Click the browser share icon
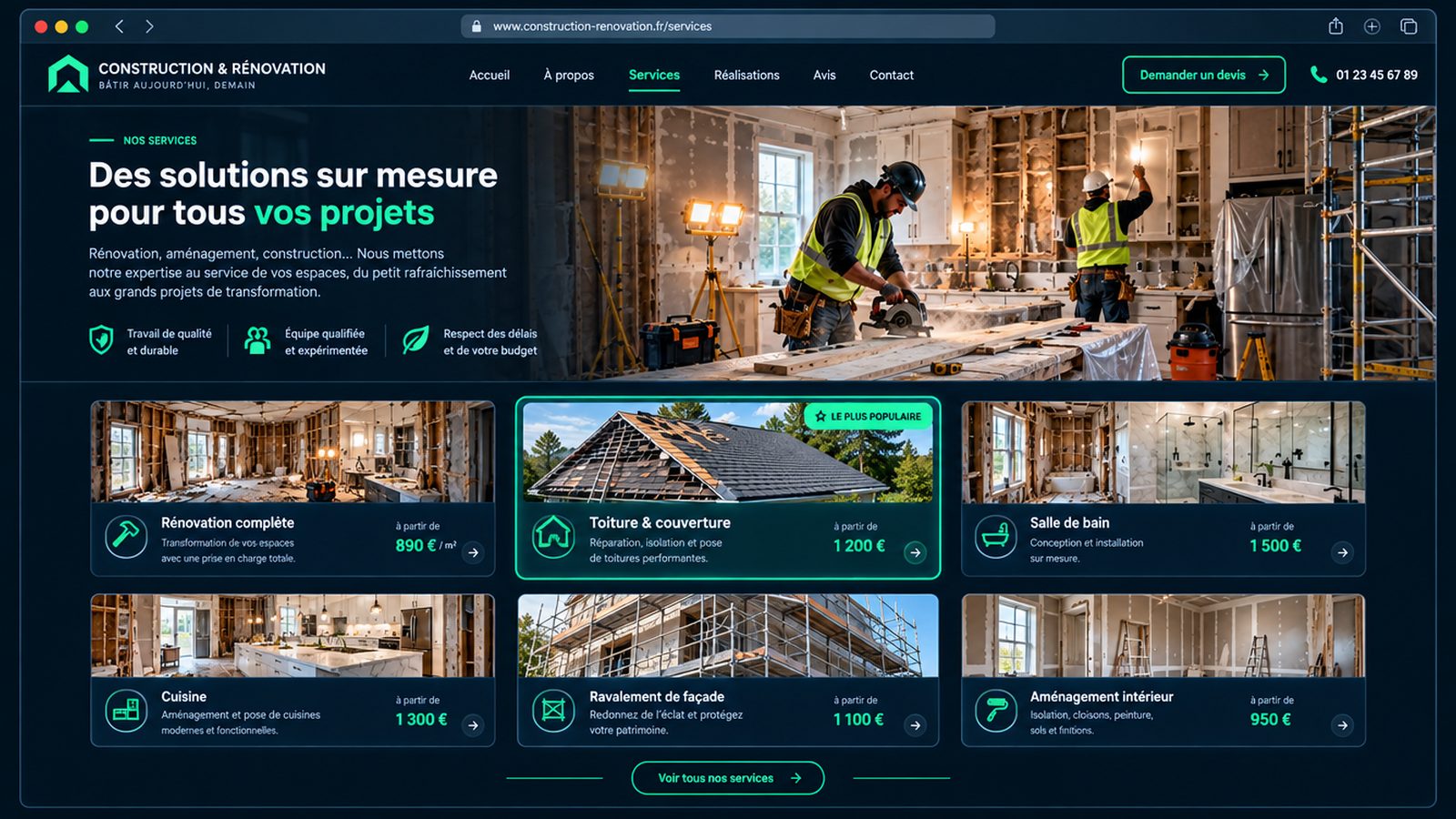This screenshot has height=819, width=1456. [x=1335, y=26]
